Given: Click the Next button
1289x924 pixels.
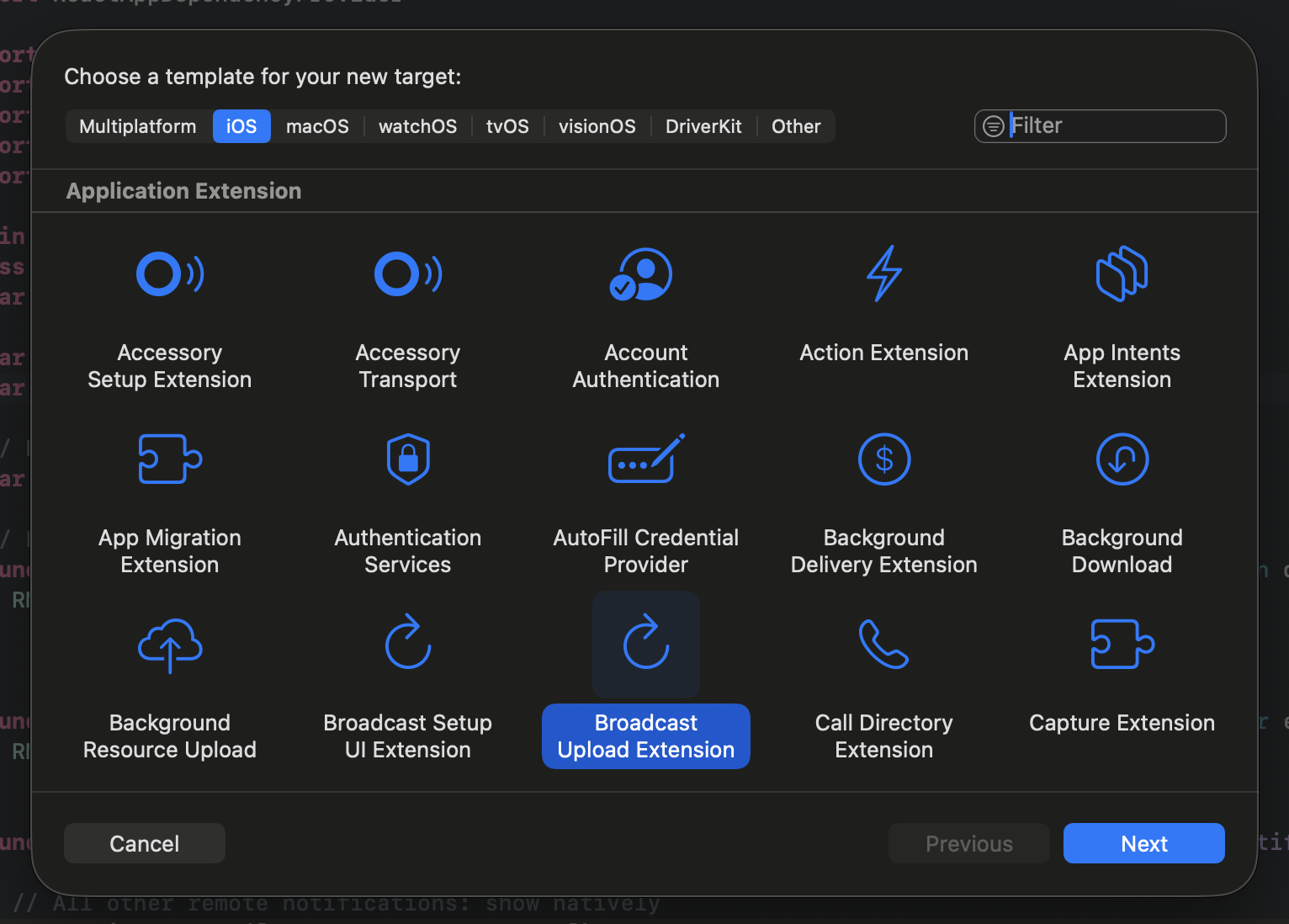Looking at the screenshot, I should [x=1144, y=843].
